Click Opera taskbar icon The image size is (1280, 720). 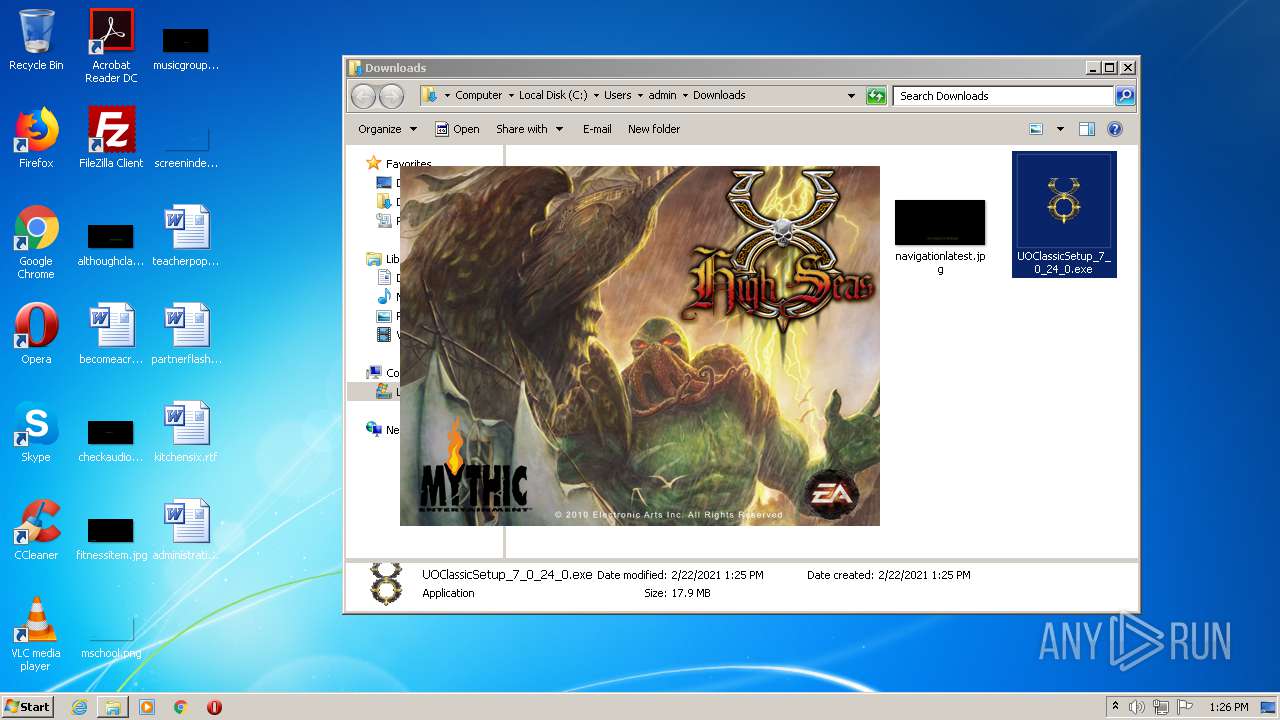pyautogui.click(x=214, y=707)
